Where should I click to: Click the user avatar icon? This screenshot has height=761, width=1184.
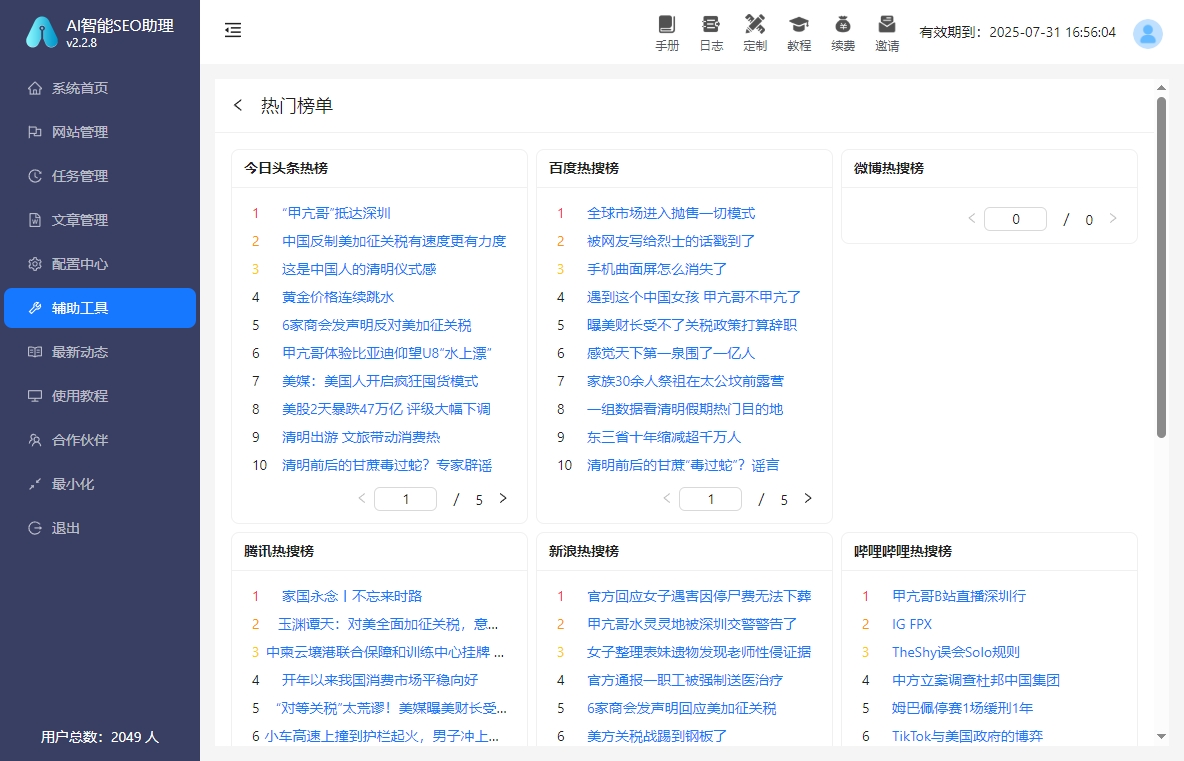[1147, 33]
